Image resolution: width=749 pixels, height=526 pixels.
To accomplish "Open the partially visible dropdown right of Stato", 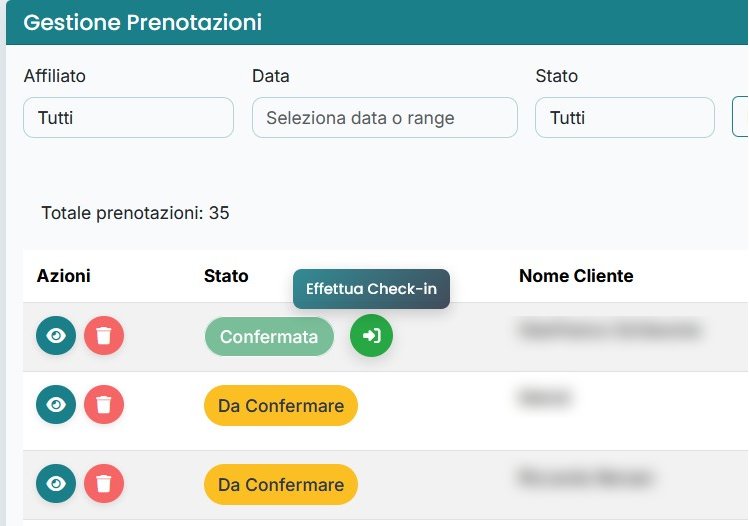I will [741, 118].
